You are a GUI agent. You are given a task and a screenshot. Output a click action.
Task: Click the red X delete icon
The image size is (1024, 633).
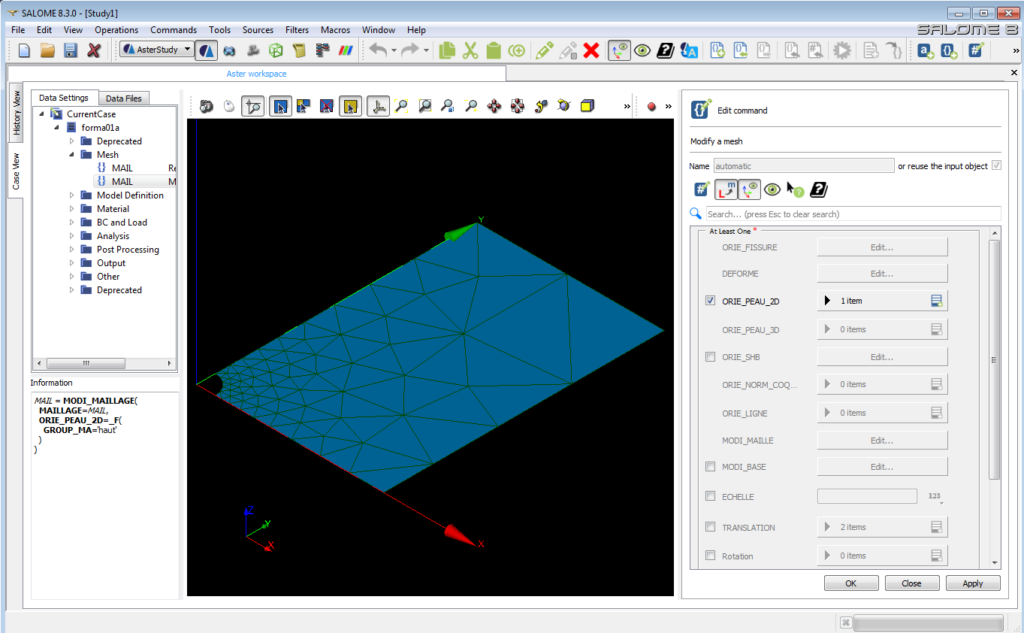pos(591,50)
